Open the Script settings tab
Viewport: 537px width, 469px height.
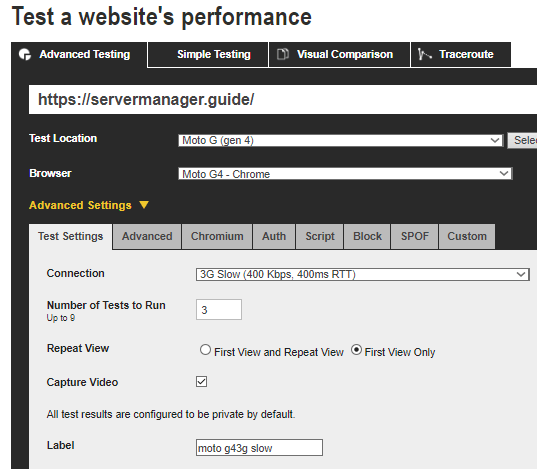pos(320,236)
